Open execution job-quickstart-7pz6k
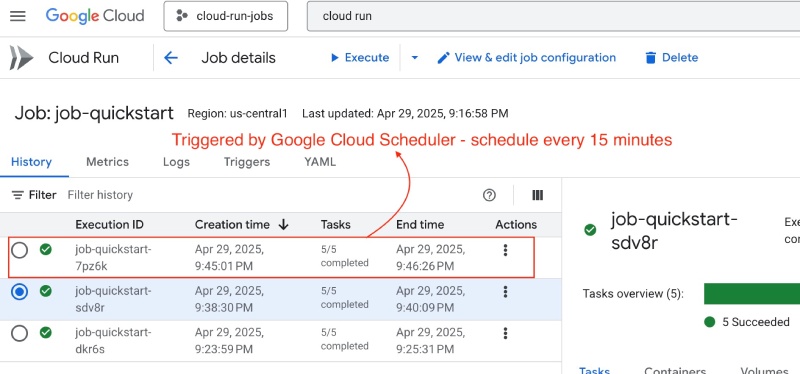Viewport: 800px width, 374px height. point(113,258)
